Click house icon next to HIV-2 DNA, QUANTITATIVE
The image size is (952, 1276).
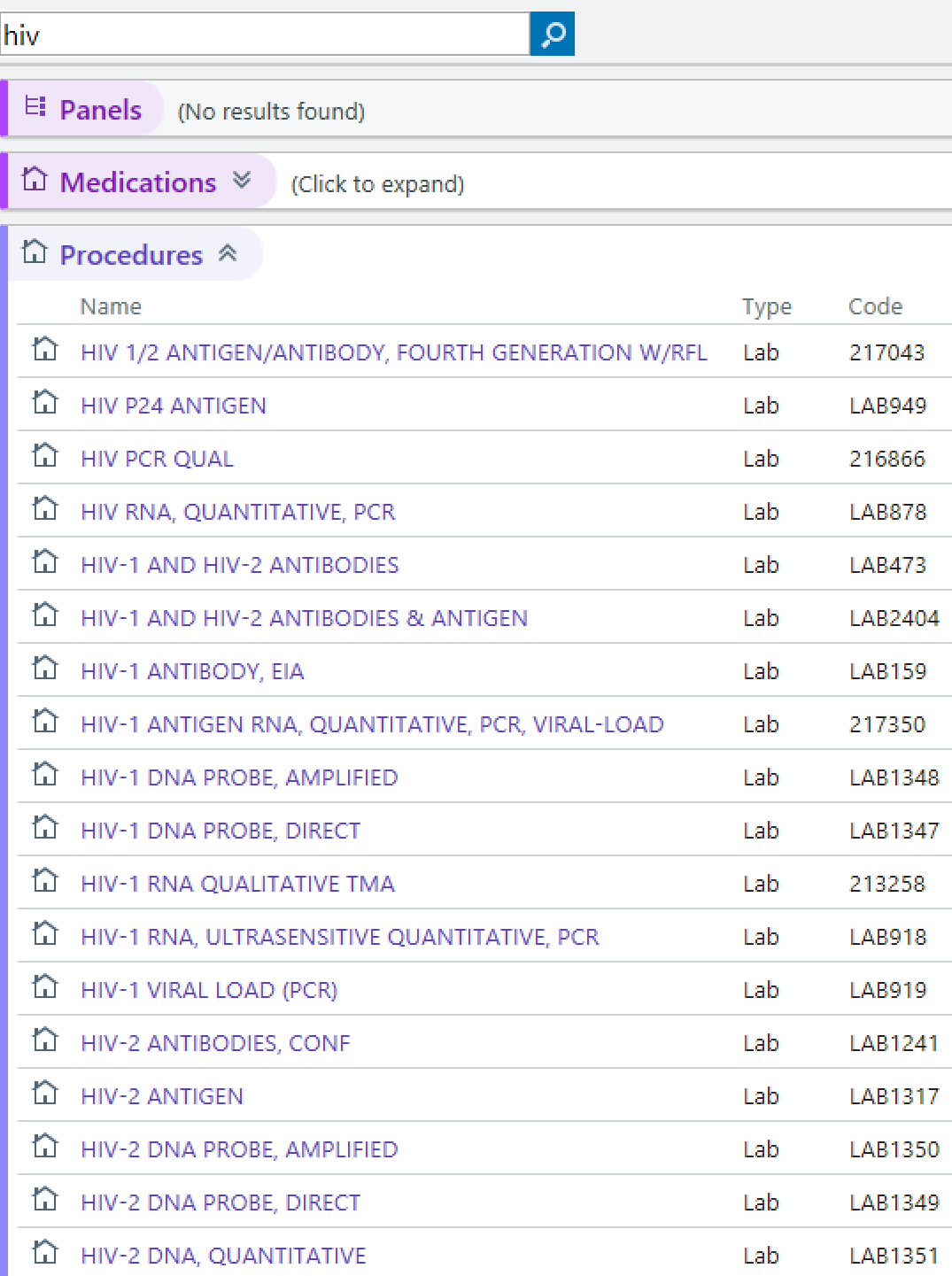pyautogui.click(x=45, y=1253)
